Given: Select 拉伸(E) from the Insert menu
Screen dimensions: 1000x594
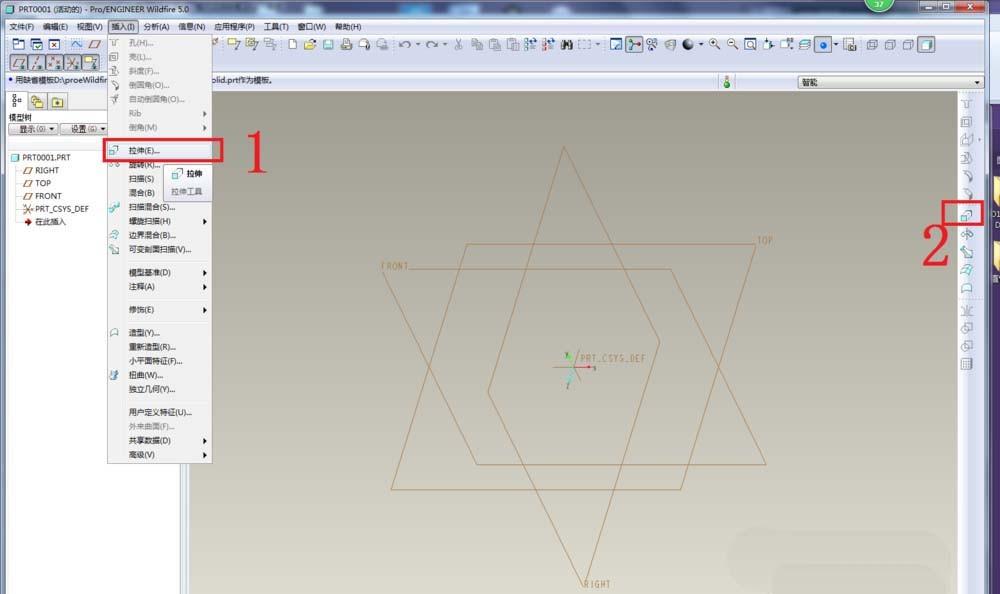Looking at the screenshot, I should 160,150.
